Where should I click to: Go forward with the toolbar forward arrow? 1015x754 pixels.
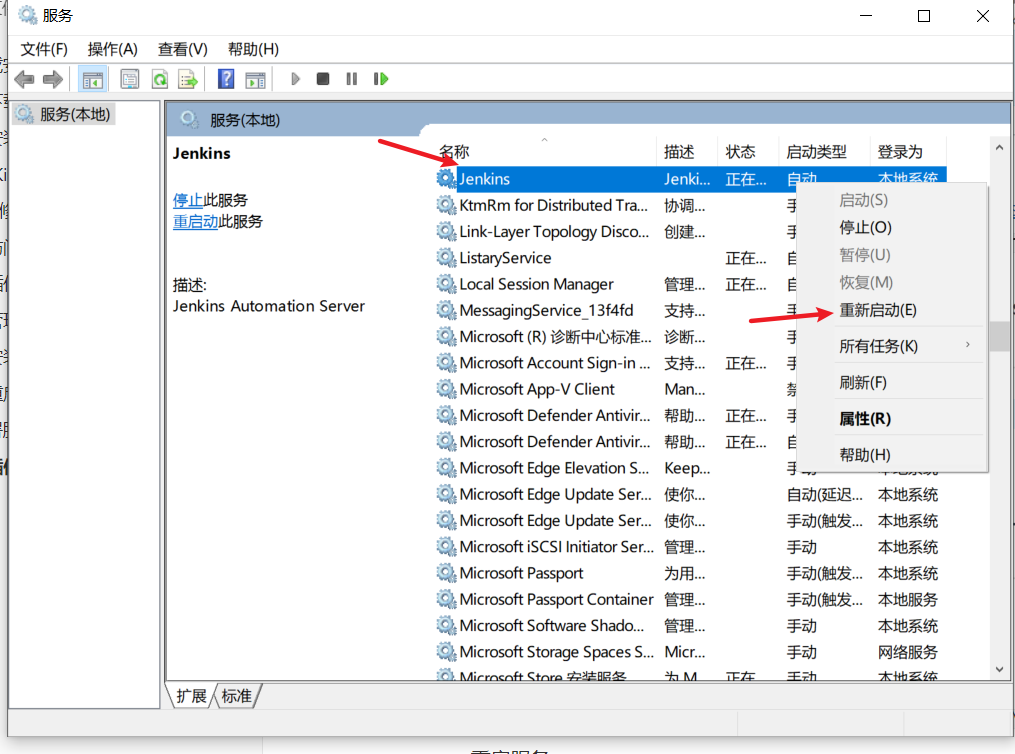52,80
